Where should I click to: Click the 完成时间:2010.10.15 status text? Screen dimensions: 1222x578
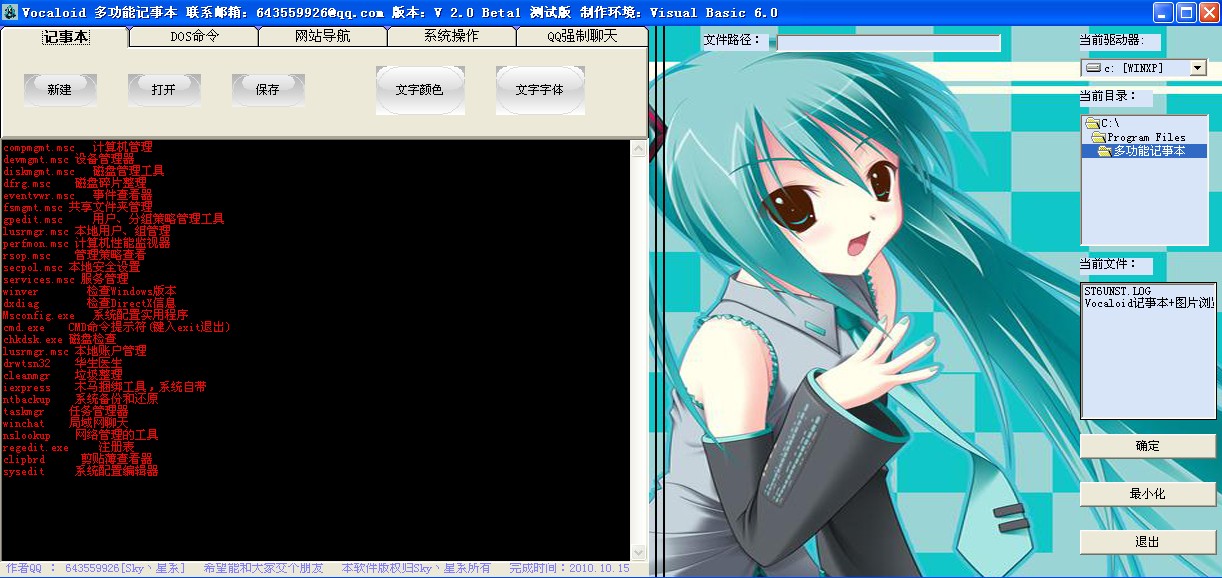pos(570,568)
